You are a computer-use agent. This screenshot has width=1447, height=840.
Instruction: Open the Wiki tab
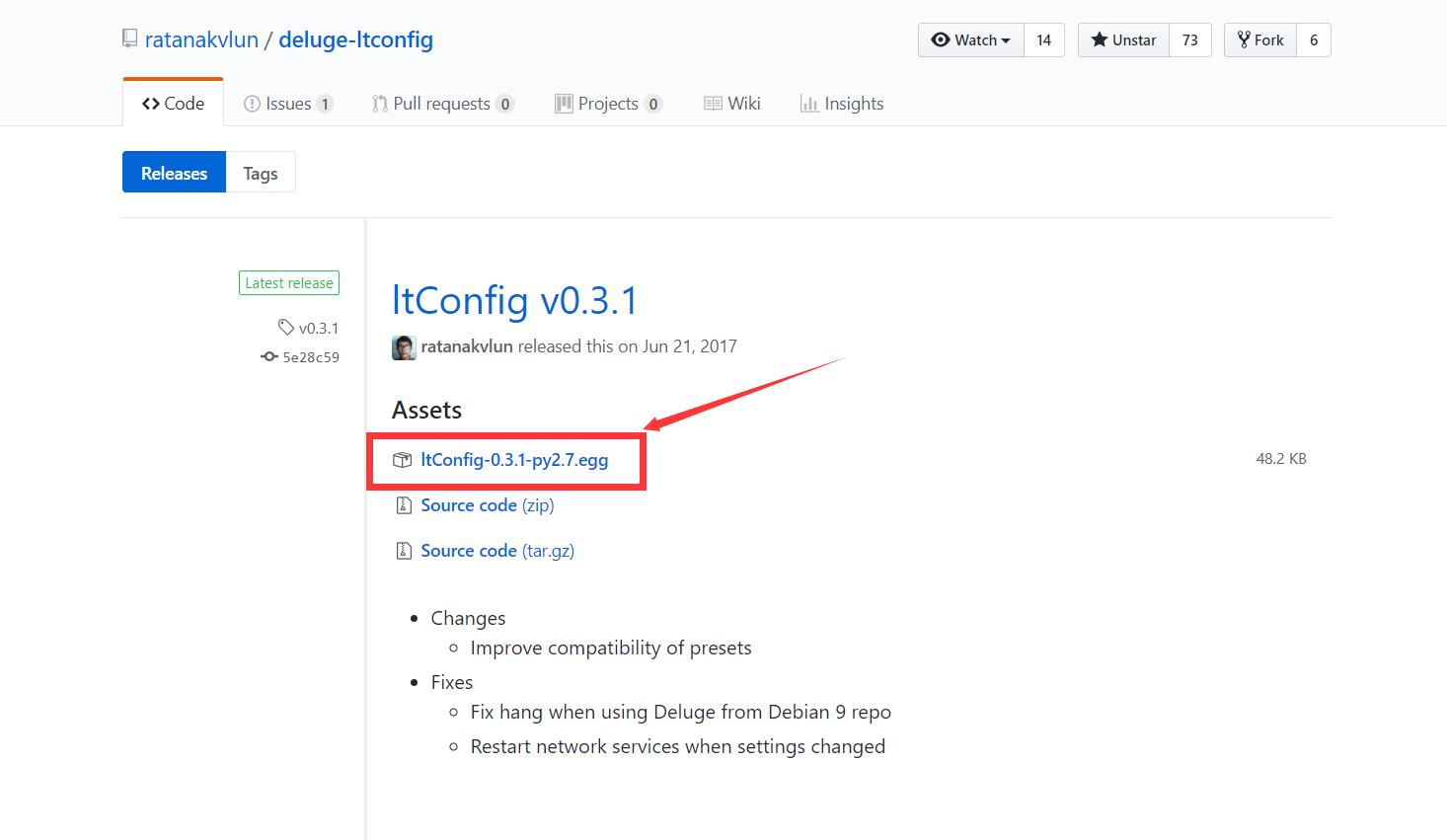[732, 104]
